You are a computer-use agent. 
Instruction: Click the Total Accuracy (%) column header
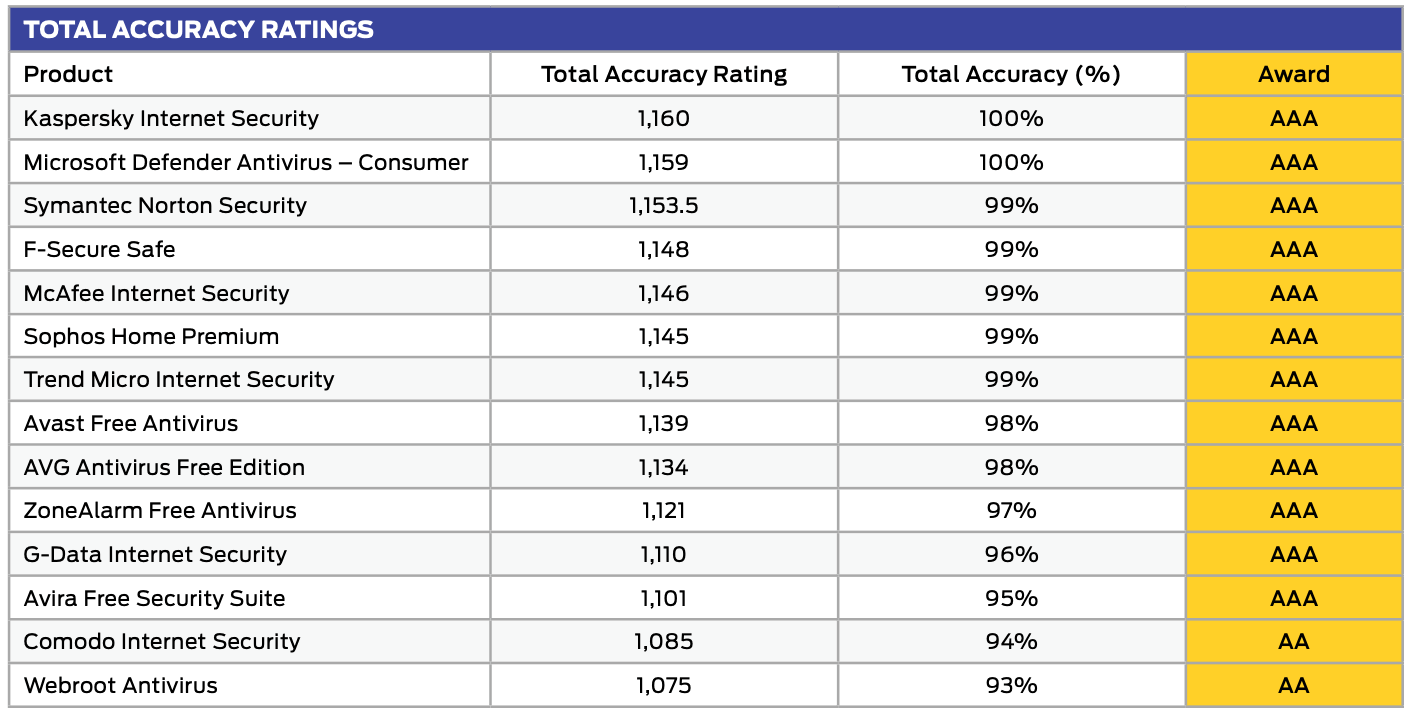tap(1011, 74)
